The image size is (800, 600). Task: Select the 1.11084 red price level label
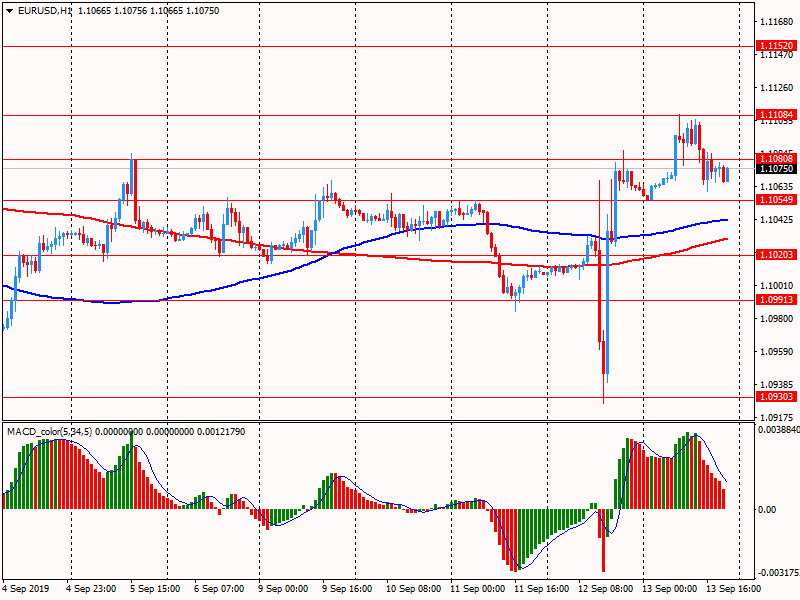[777, 115]
